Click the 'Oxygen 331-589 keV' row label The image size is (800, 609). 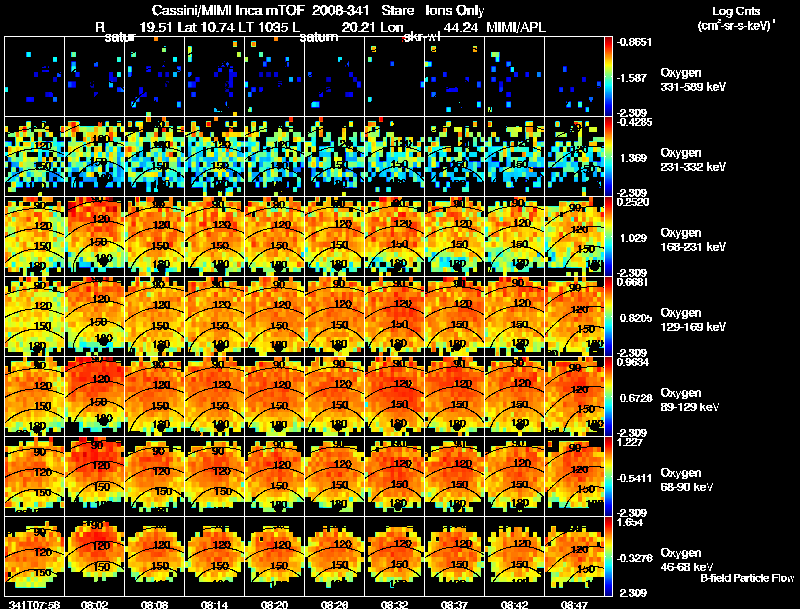[x=693, y=80]
